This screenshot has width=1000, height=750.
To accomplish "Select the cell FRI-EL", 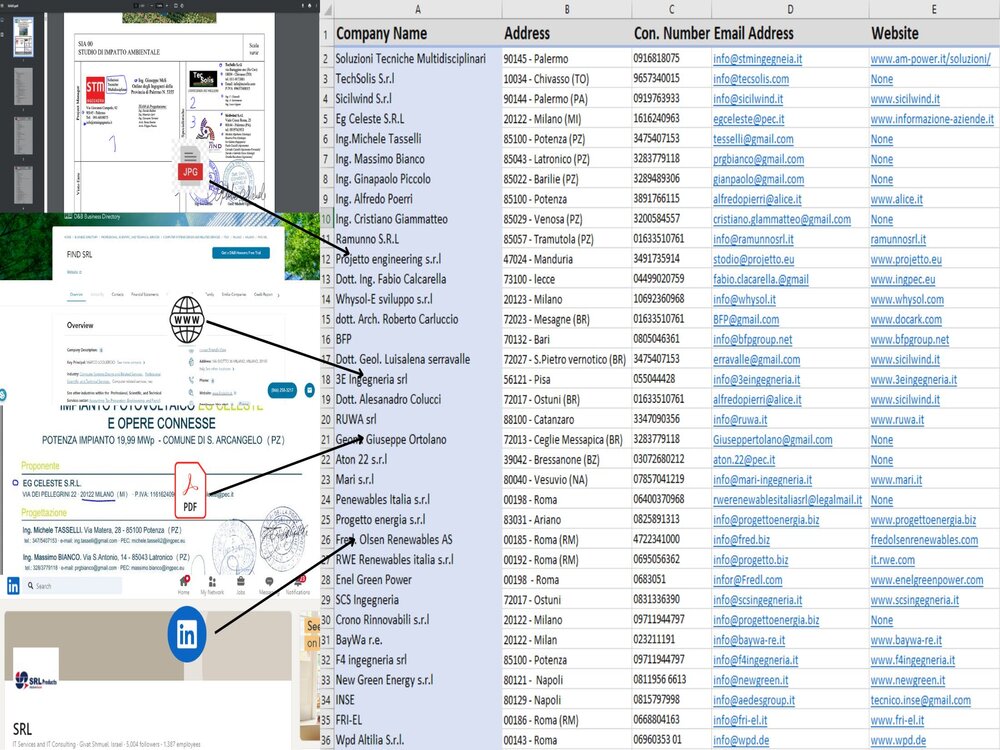I will tap(418, 720).
